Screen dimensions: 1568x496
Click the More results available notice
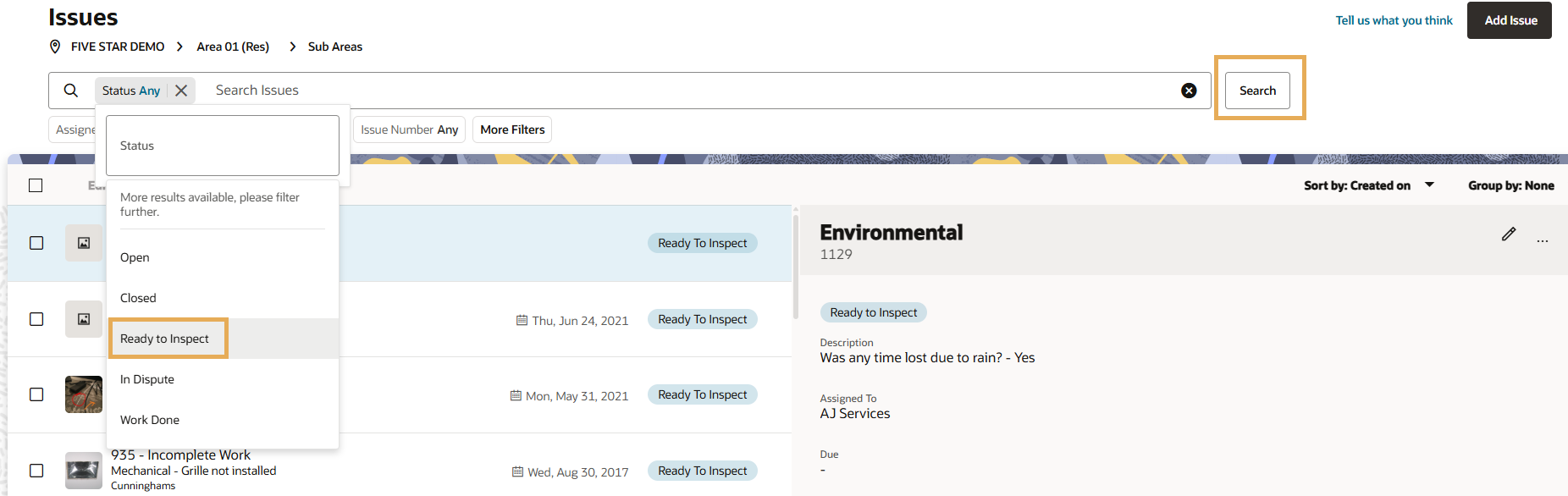click(210, 204)
